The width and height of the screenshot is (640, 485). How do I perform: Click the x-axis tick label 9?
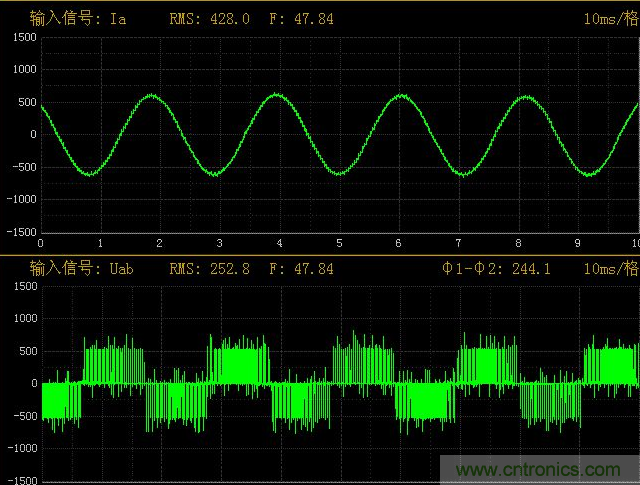tap(578, 243)
